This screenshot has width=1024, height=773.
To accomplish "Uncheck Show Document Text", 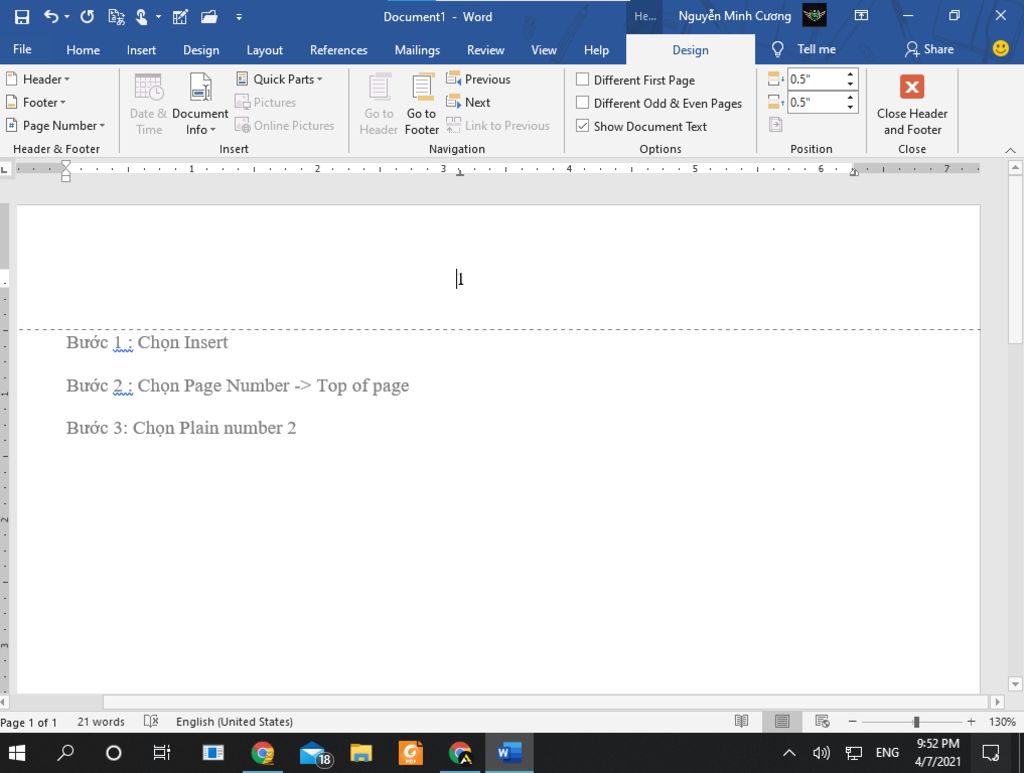I will click(583, 126).
